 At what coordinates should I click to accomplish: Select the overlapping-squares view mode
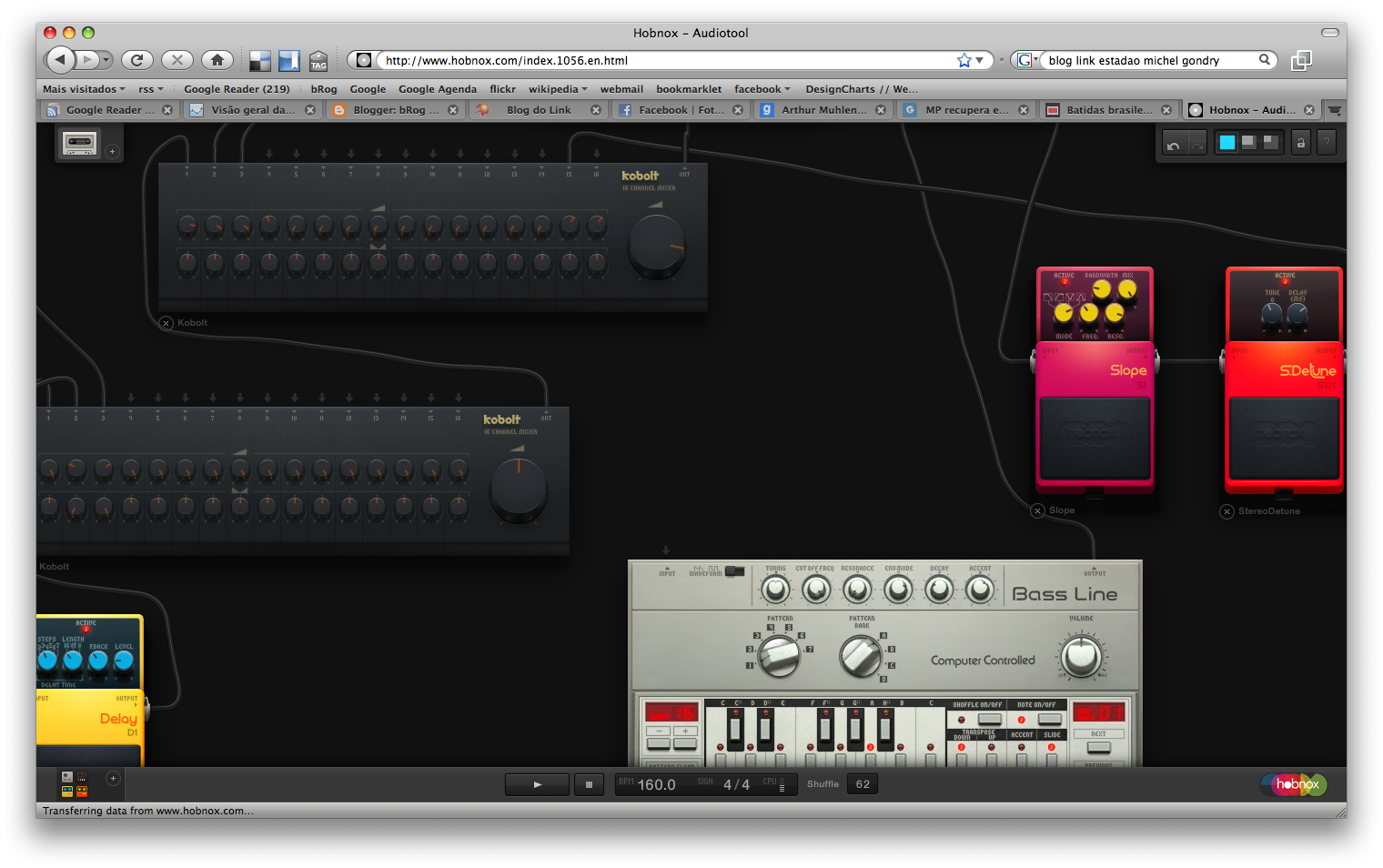[x=1271, y=142]
